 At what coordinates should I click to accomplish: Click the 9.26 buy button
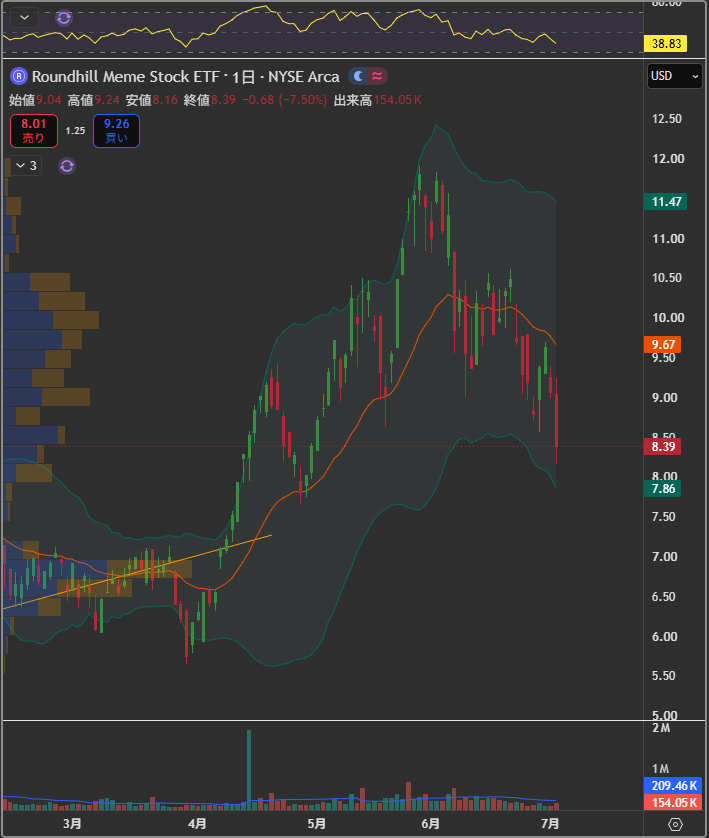(116, 131)
